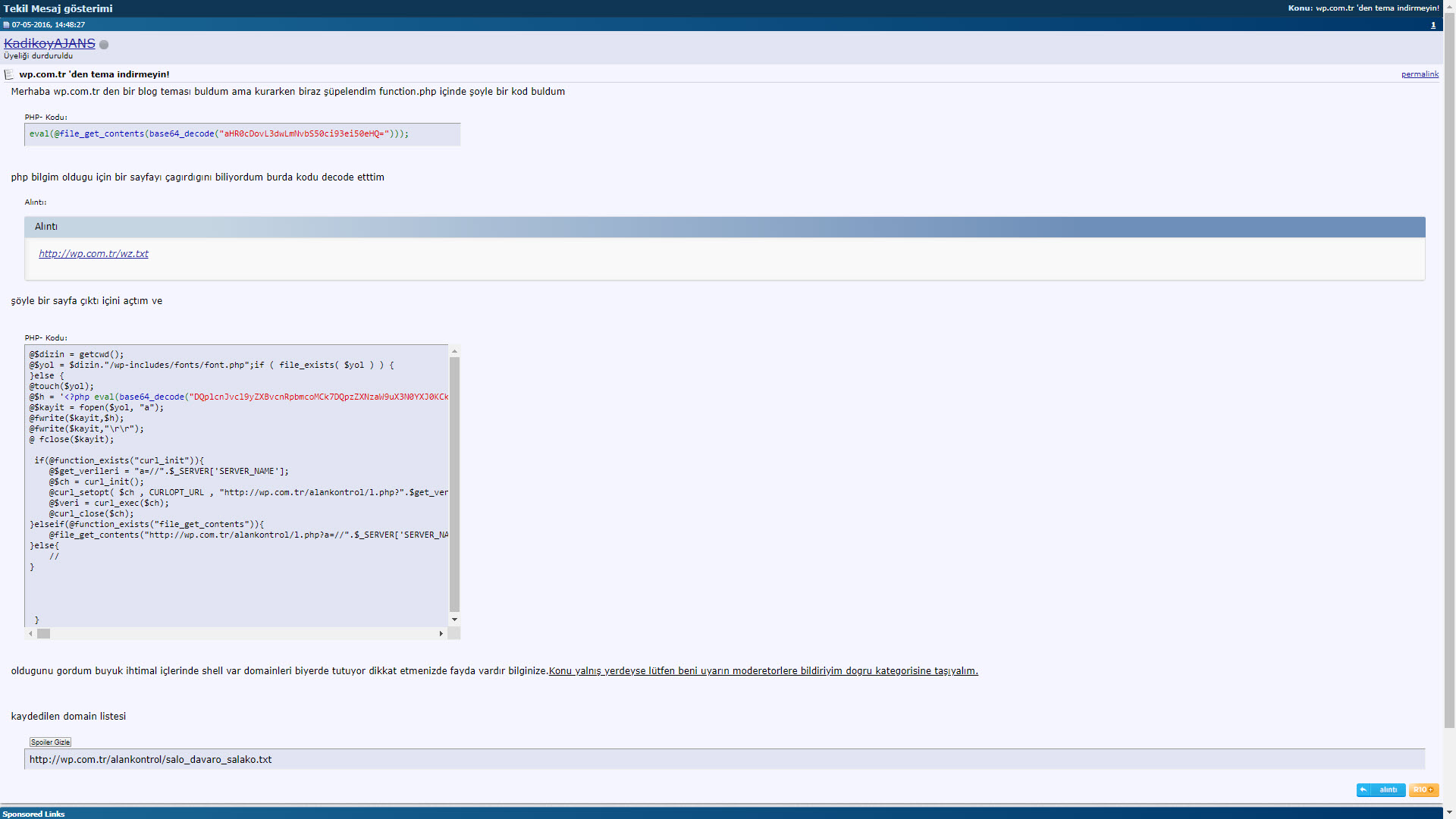Click 'Üyeliği durduruldu' user status text
Image resolution: width=1456 pixels, height=819 pixels.
click(x=38, y=56)
